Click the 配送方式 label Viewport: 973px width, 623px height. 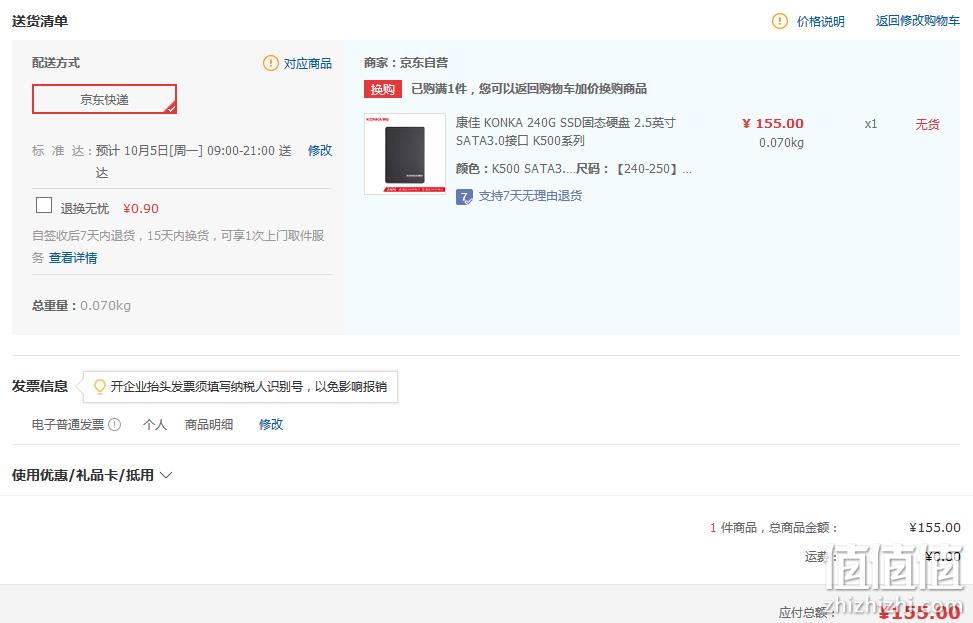click(56, 63)
